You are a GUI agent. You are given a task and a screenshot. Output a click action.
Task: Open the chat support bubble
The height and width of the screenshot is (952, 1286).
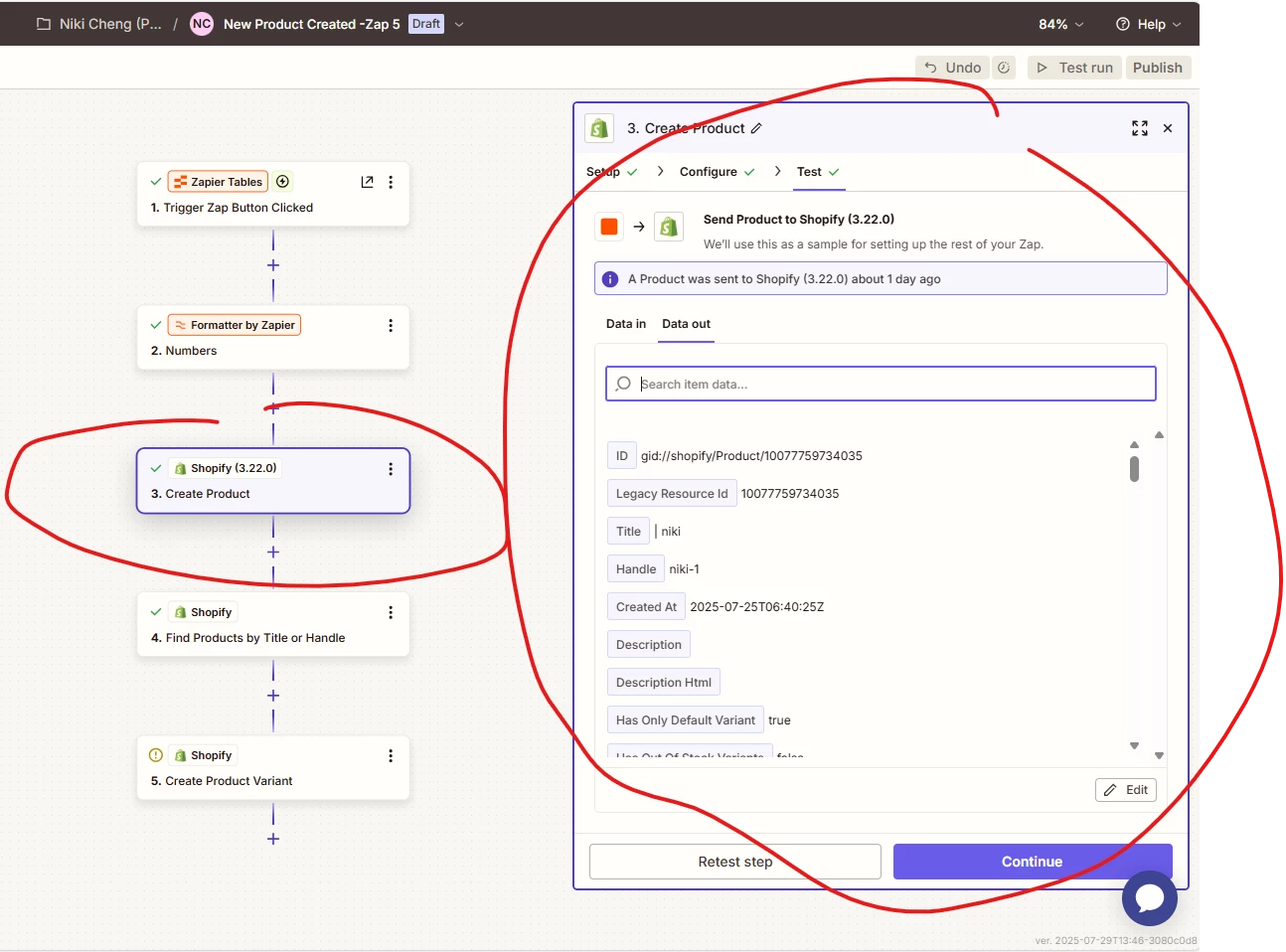click(x=1150, y=898)
